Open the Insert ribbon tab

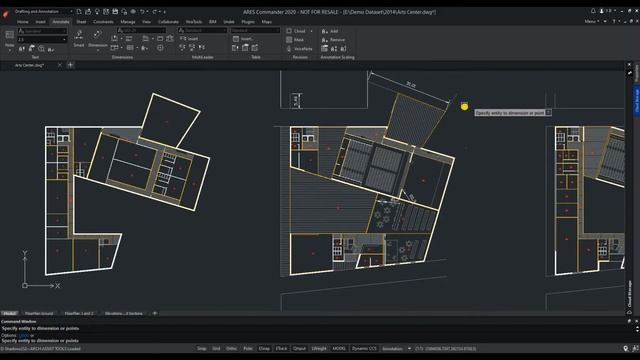[x=40, y=22]
